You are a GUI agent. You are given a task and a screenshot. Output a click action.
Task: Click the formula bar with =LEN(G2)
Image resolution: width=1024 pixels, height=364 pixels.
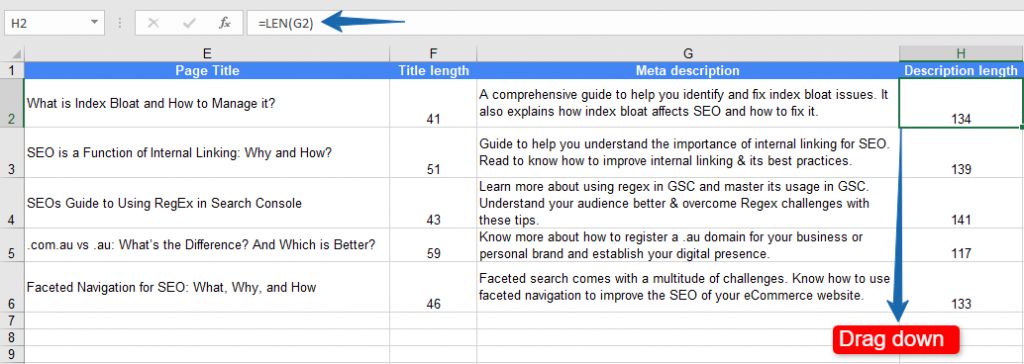point(635,24)
